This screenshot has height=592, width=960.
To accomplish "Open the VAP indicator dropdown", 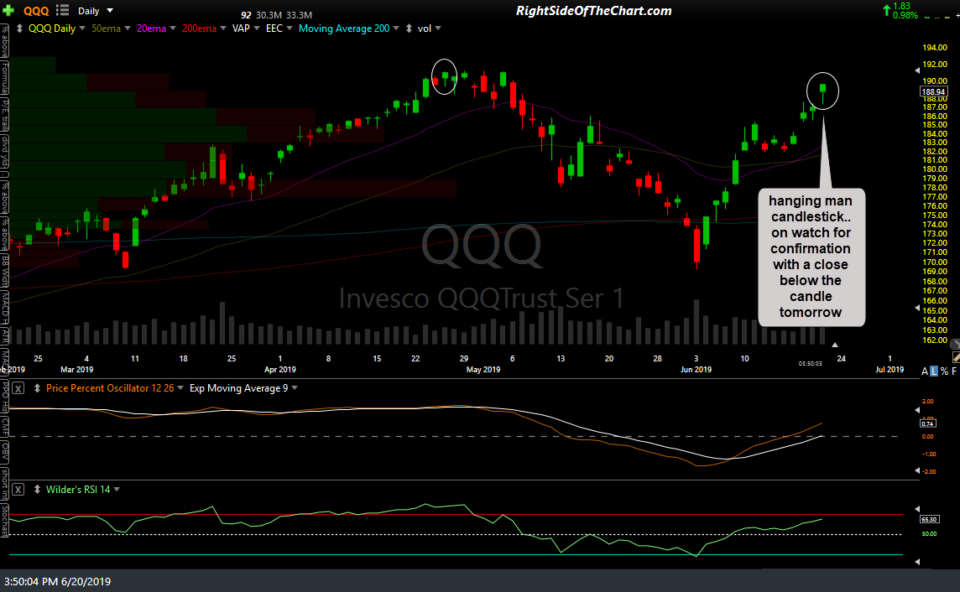I will (x=257, y=29).
